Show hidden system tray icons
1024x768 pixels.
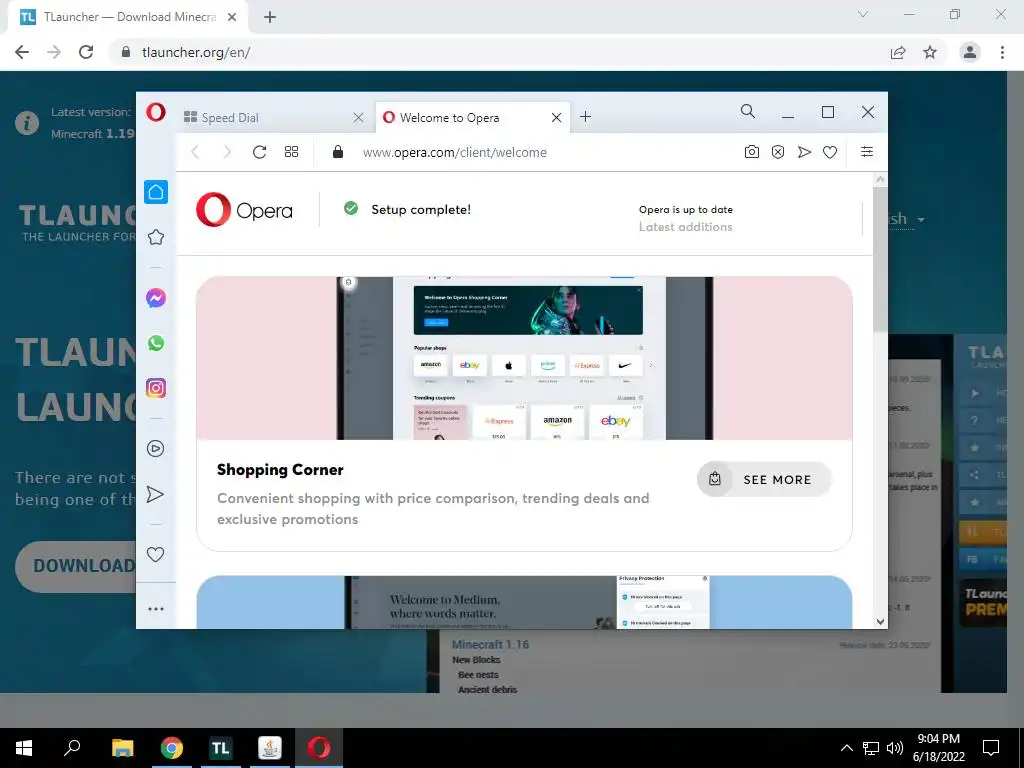point(846,748)
